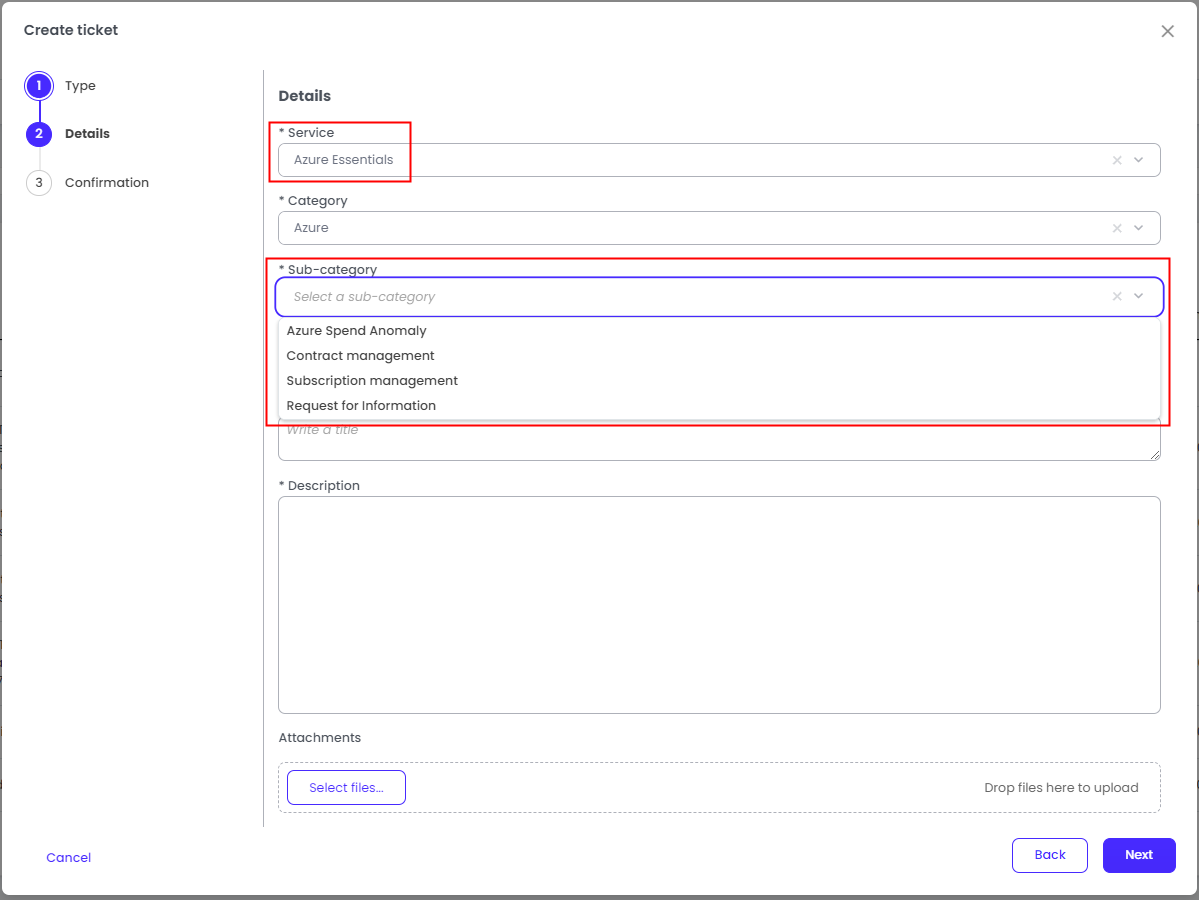Click step 2 Details indicator
This screenshot has width=1199, height=900.
(x=39, y=134)
